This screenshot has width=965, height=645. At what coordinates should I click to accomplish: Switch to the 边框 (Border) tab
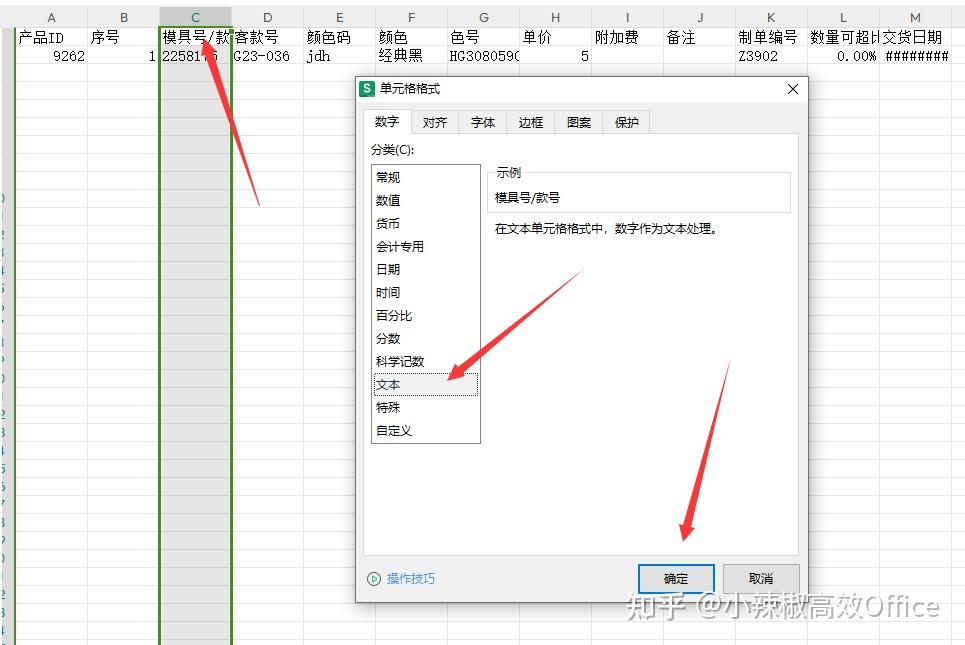coord(530,122)
